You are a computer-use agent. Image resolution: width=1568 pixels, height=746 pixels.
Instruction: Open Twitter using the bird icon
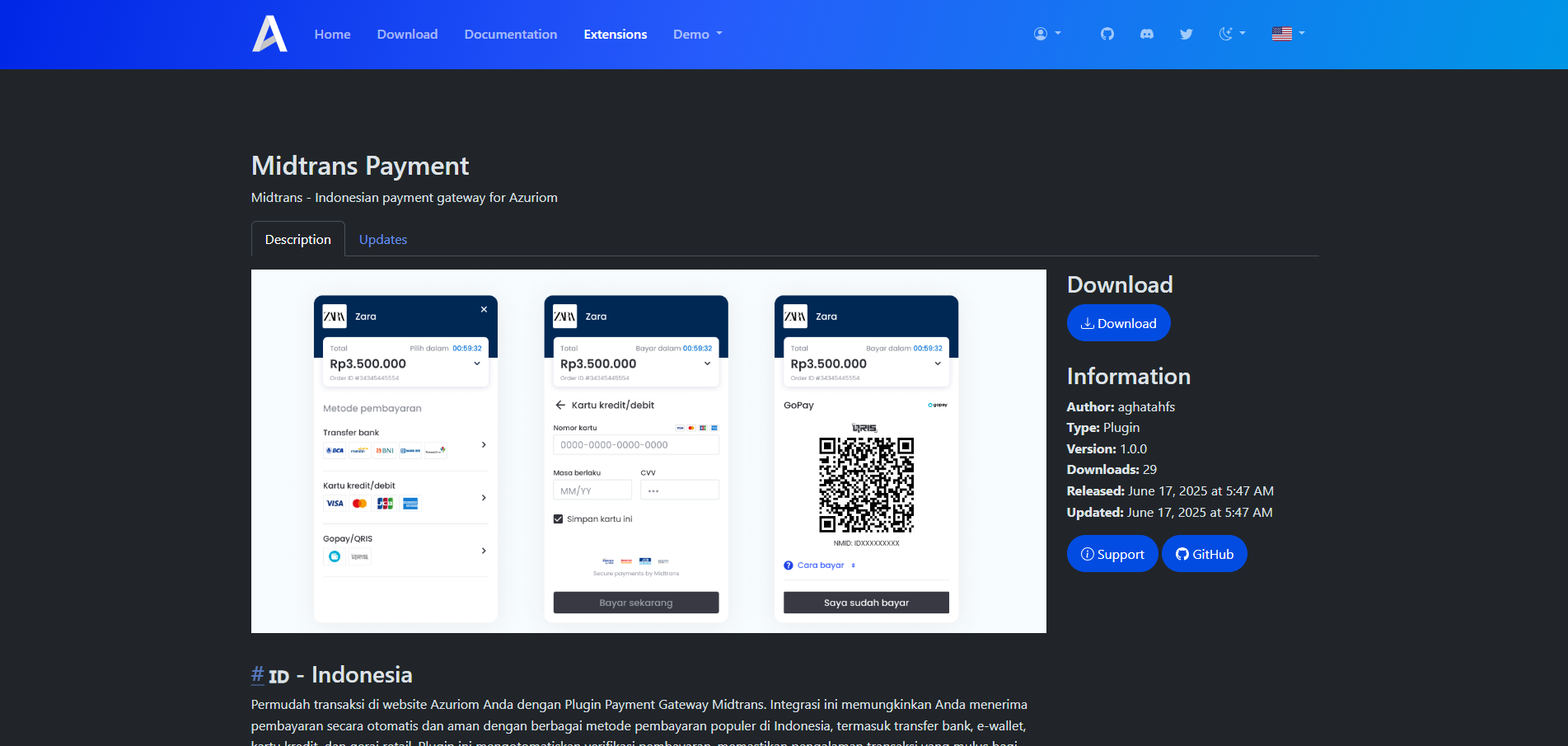coord(1187,34)
